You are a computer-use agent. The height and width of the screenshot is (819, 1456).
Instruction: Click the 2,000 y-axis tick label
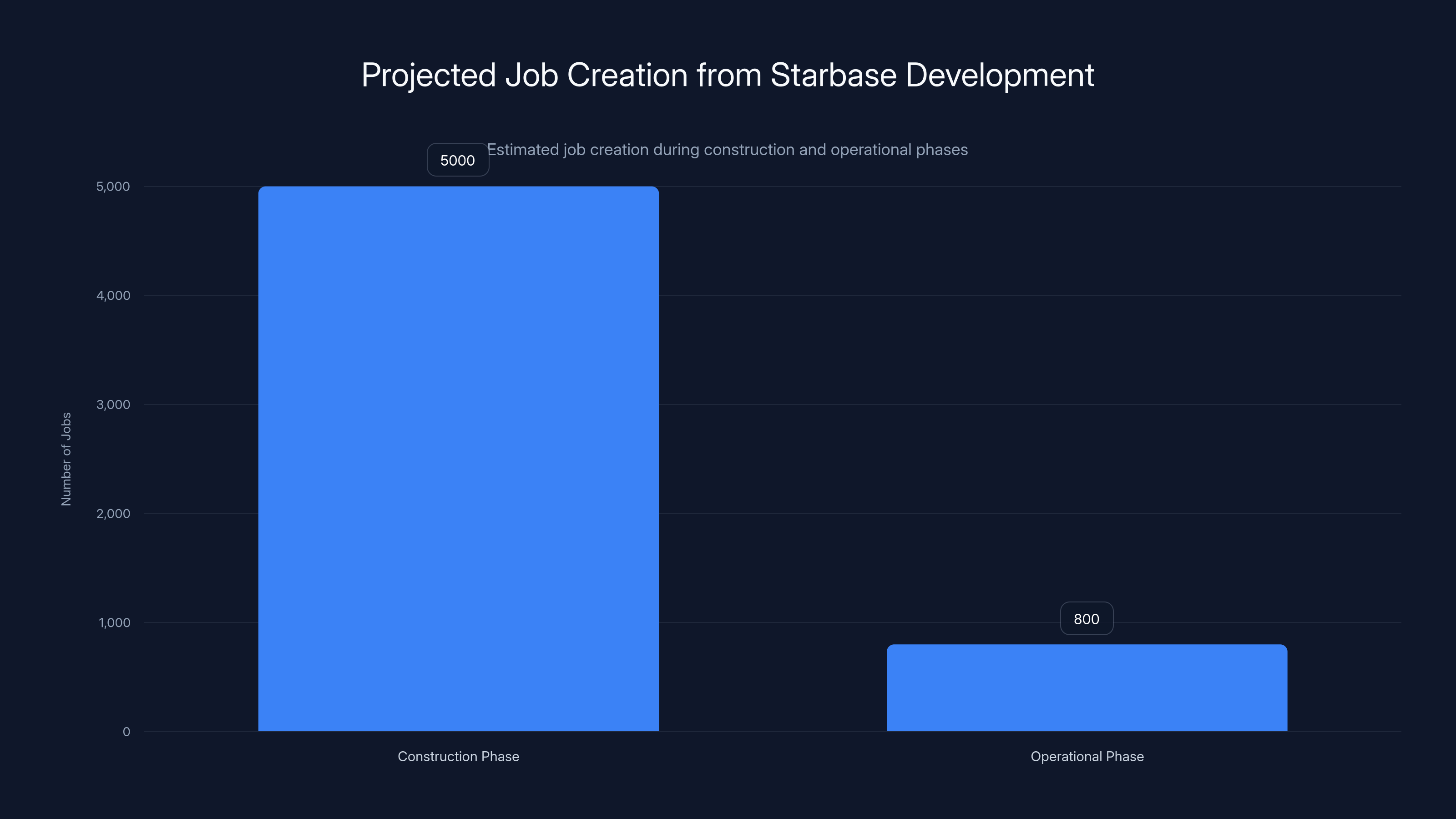(x=113, y=514)
